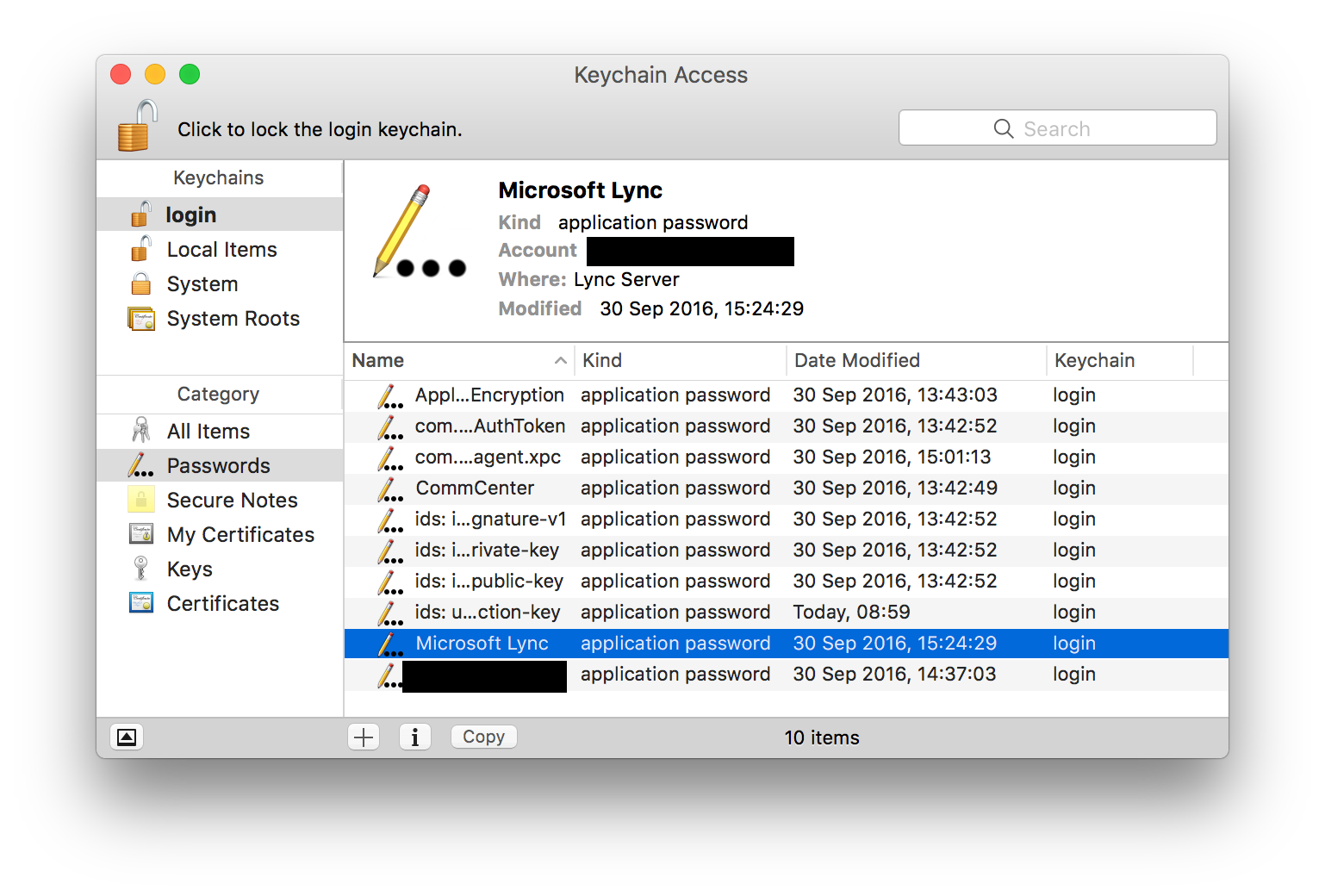Click the System Roots certificate folder icon
This screenshot has width=1325, height=896.
pos(141,319)
